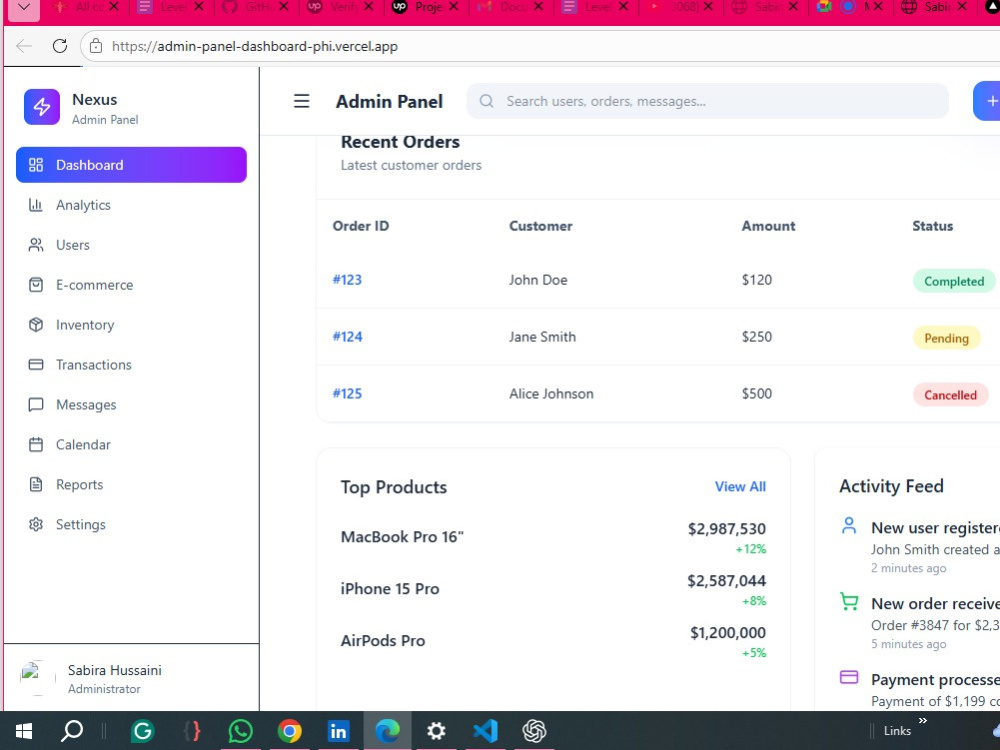This screenshot has width=1000, height=750.
Task: Click the Sabira Hussaini name text
Action: 115,670
